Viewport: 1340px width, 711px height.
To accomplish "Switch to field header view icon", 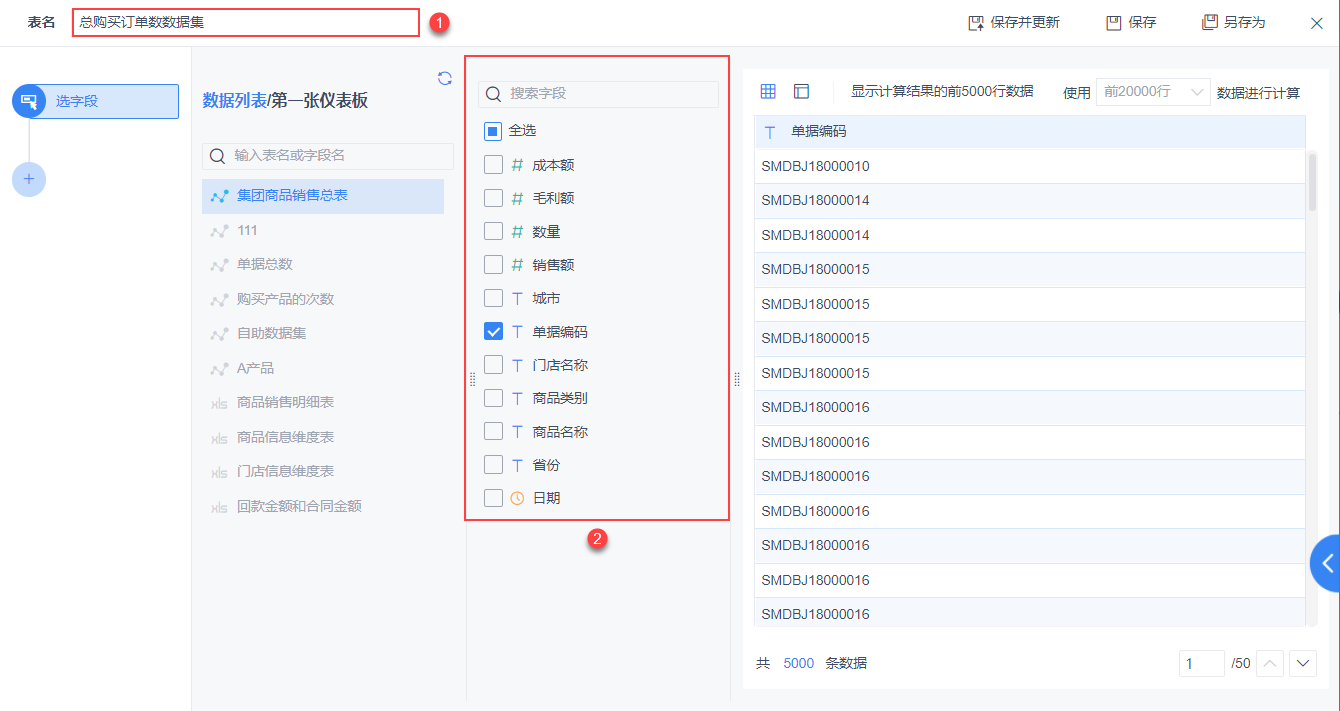I will pyautogui.click(x=801, y=91).
